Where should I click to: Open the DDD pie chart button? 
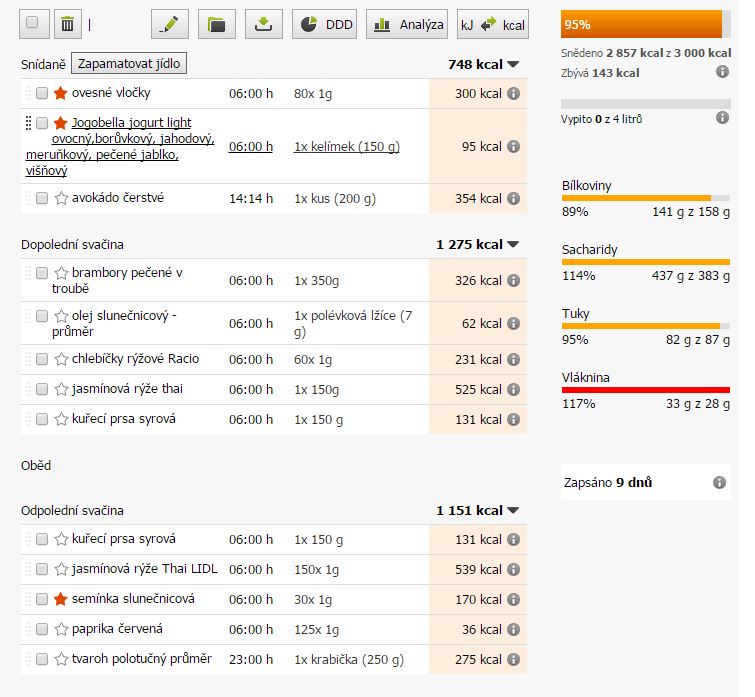click(x=324, y=24)
